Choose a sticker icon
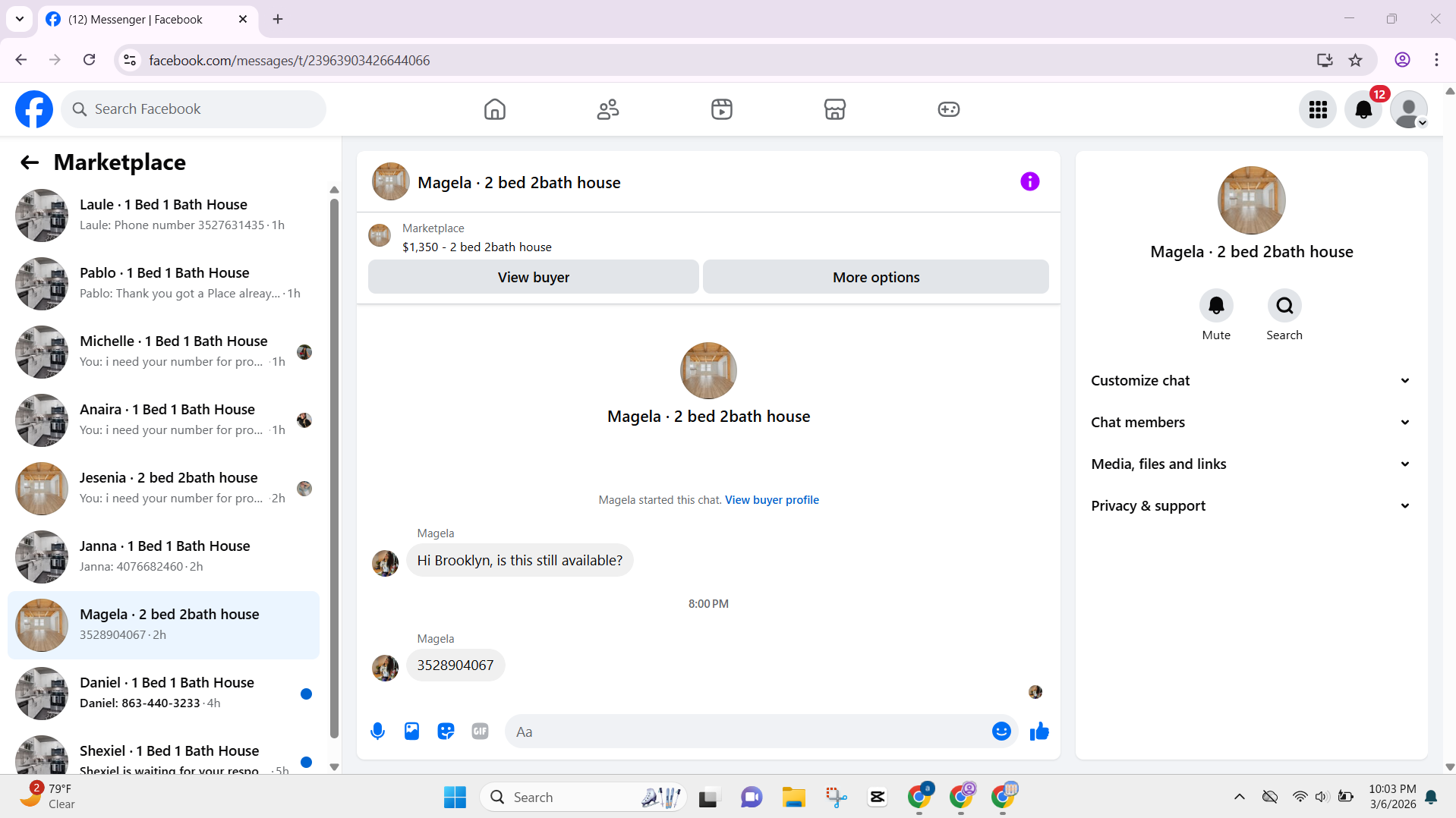 (446, 731)
